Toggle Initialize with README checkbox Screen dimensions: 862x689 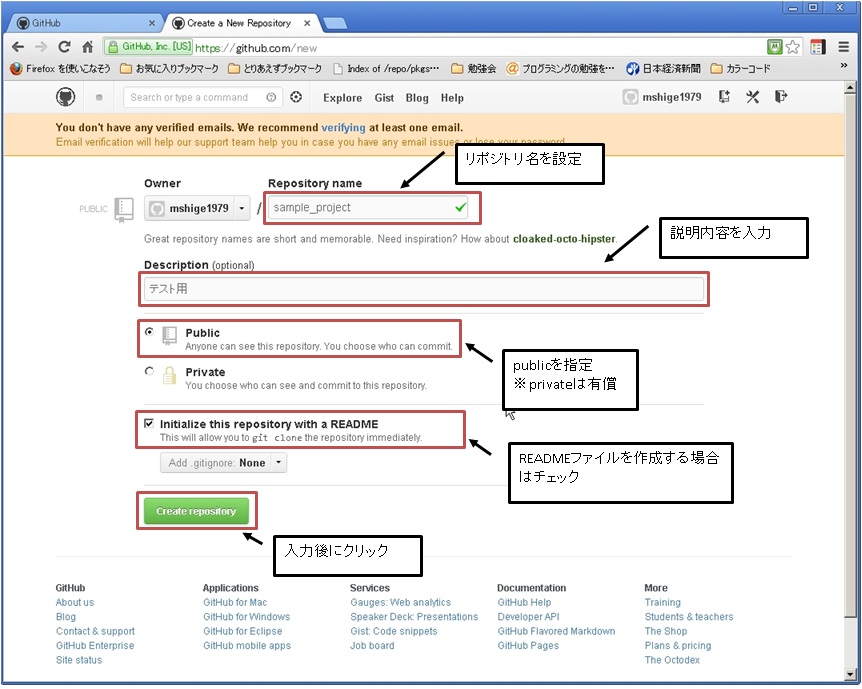click(148, 423)
